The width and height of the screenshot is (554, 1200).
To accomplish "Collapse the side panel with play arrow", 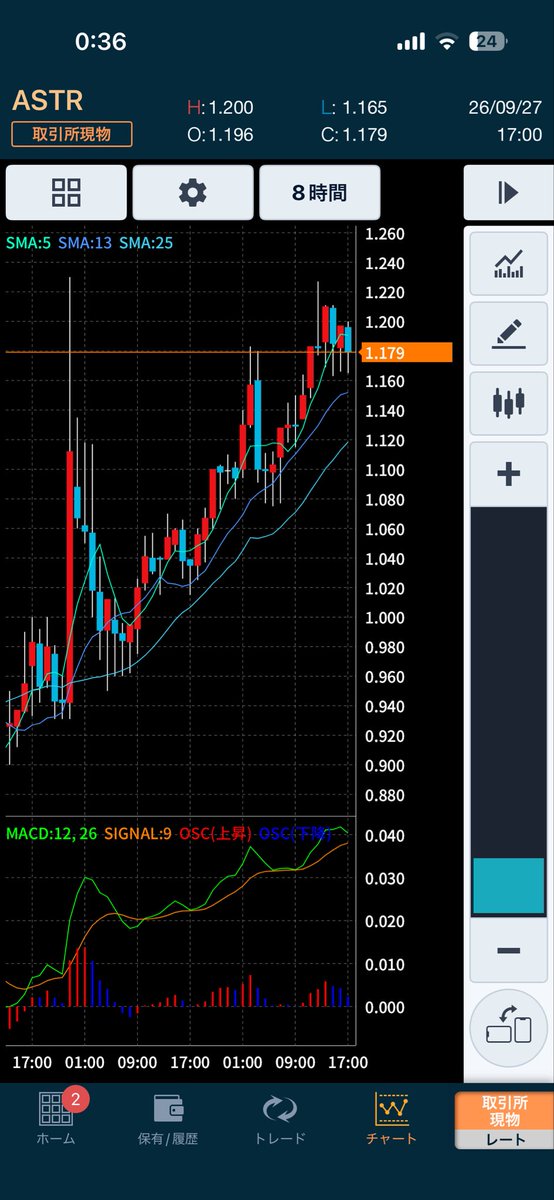I will [x=508, y=193].
